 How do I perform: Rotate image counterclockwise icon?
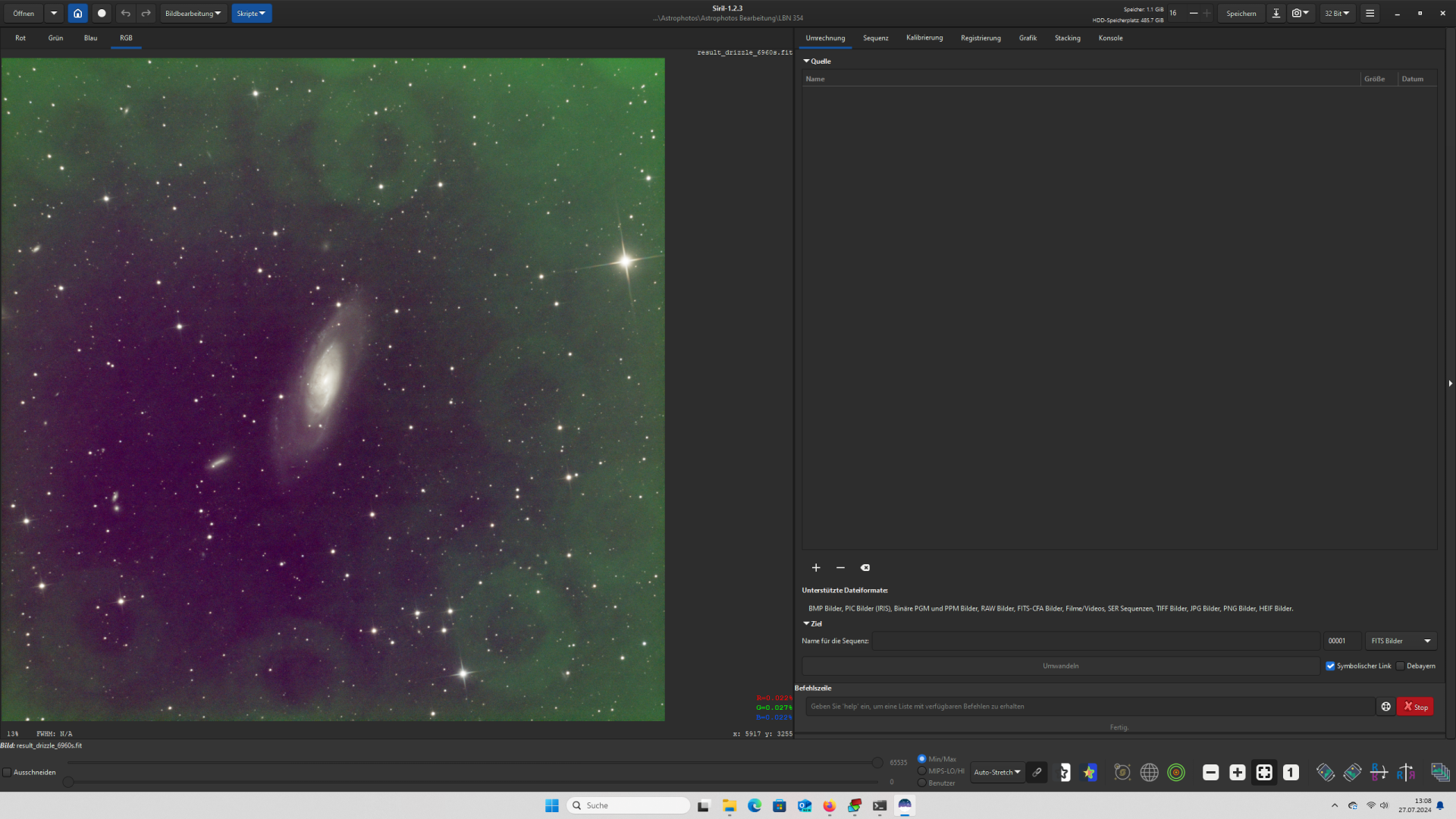[1326, 772]
